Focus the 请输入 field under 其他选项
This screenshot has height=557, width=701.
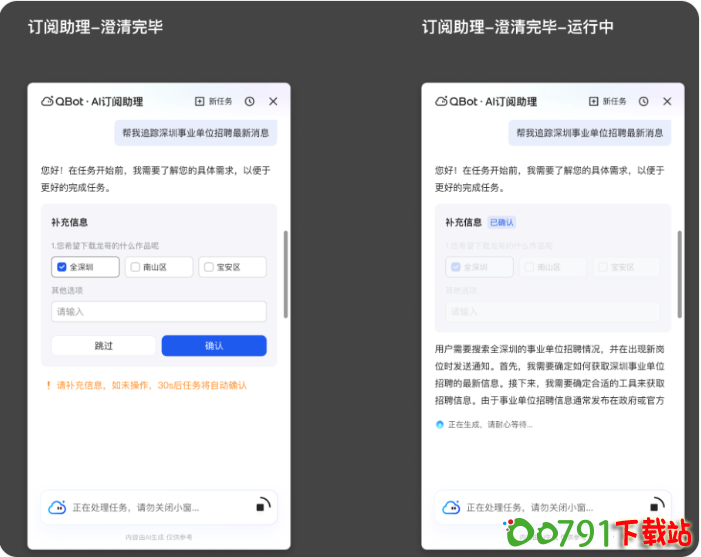tap(159, 312)
